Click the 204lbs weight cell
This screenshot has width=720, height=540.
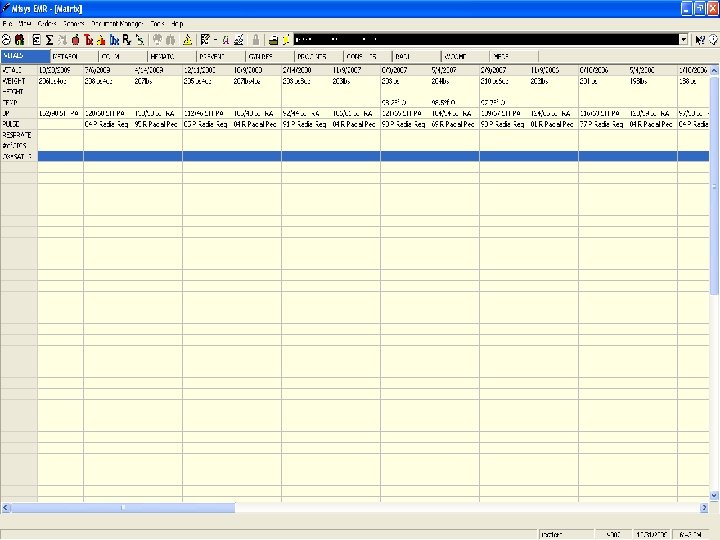coord(455,81)
